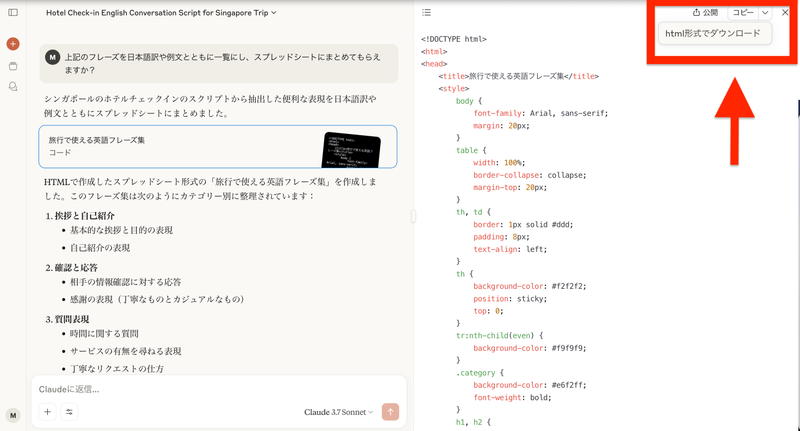The height and width of the screenshot is (431, 800).
Task: Click heading 2. 確認と応答
Action: 71,268
